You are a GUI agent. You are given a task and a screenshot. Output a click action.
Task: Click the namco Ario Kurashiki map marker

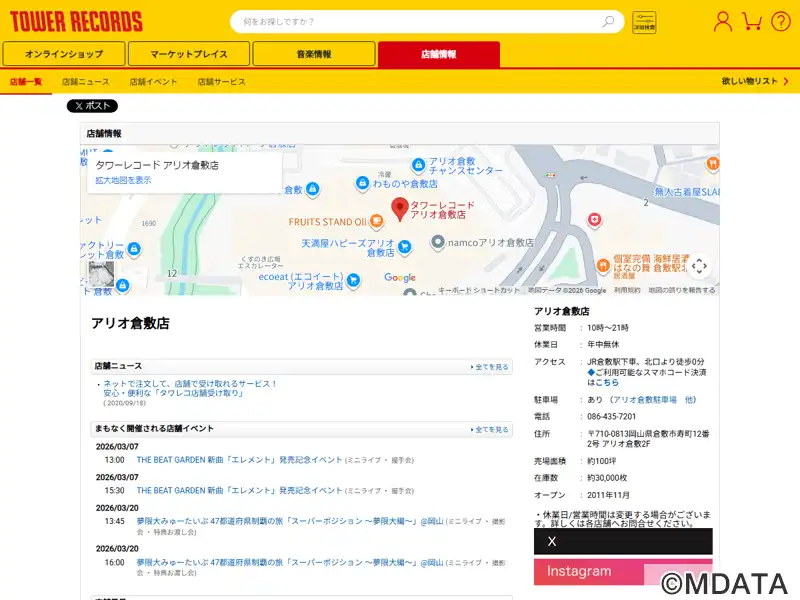click(438, 243)
